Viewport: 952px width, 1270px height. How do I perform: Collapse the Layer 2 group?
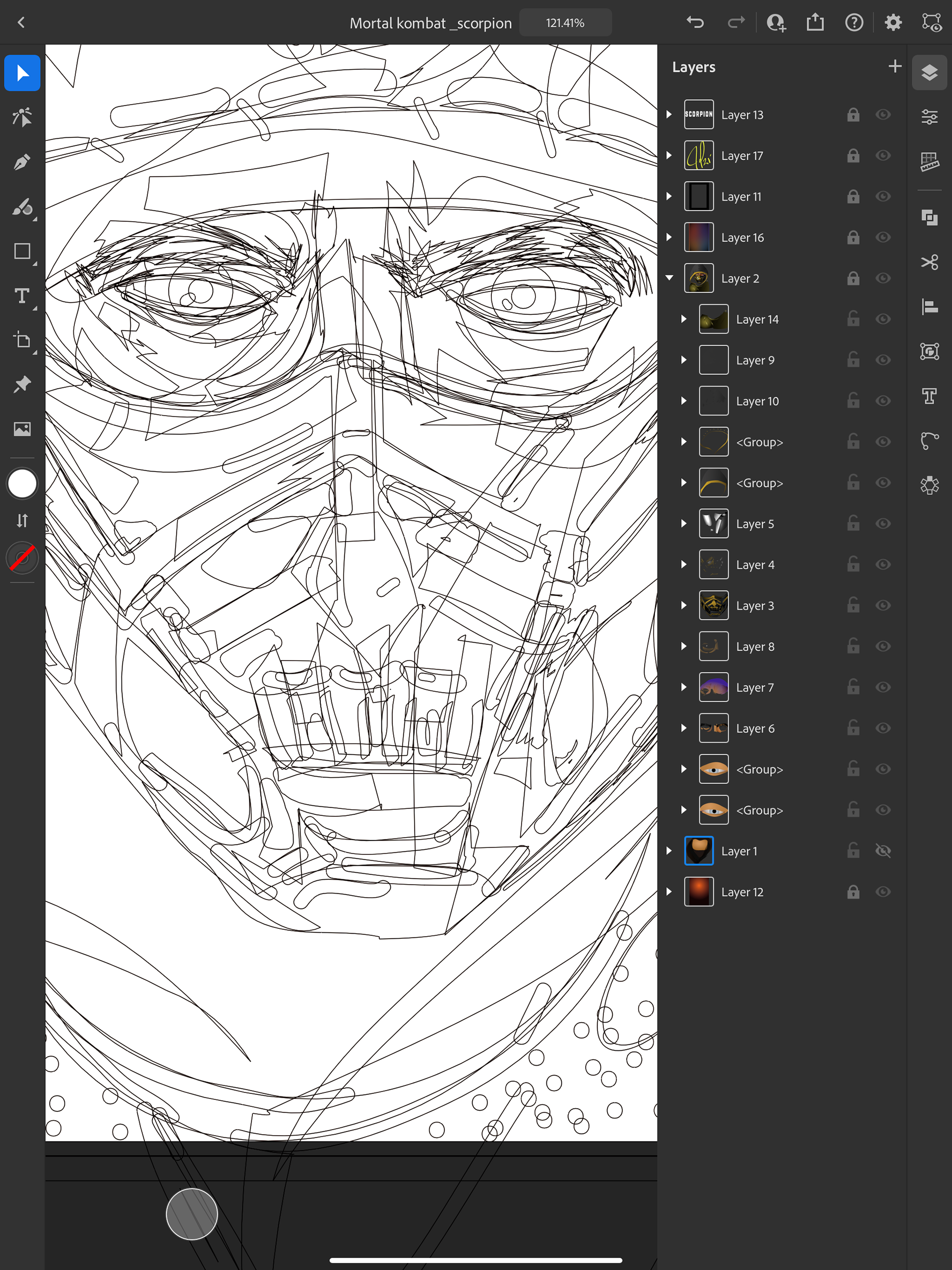pos(669,278)
